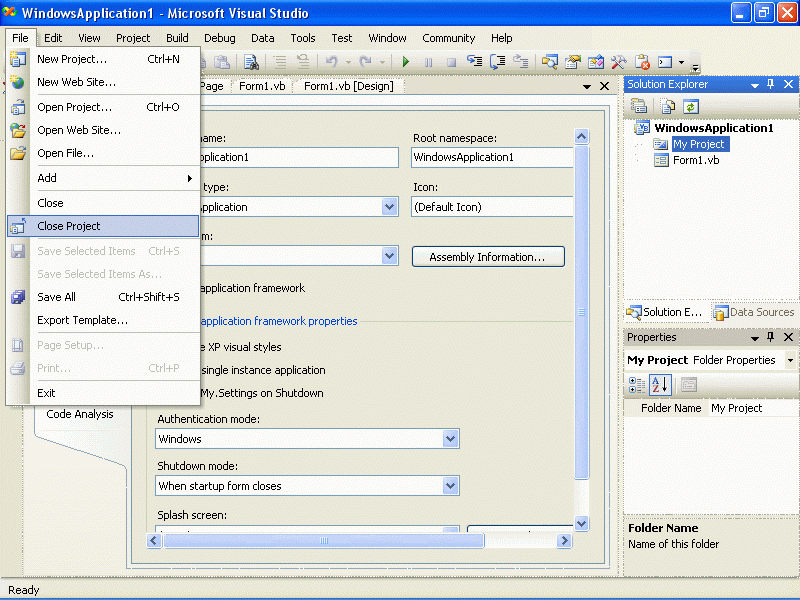The width and height of the screenshot is (800, 600).
Task: Open the Community menu
Action: 448,38
